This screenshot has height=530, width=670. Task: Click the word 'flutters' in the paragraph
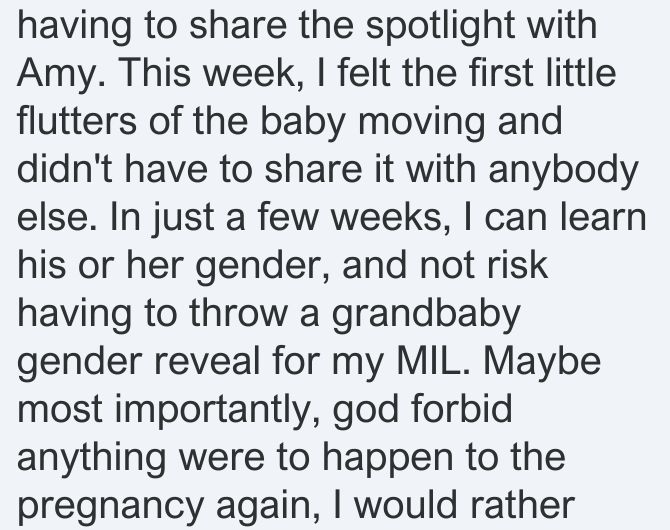77,121
